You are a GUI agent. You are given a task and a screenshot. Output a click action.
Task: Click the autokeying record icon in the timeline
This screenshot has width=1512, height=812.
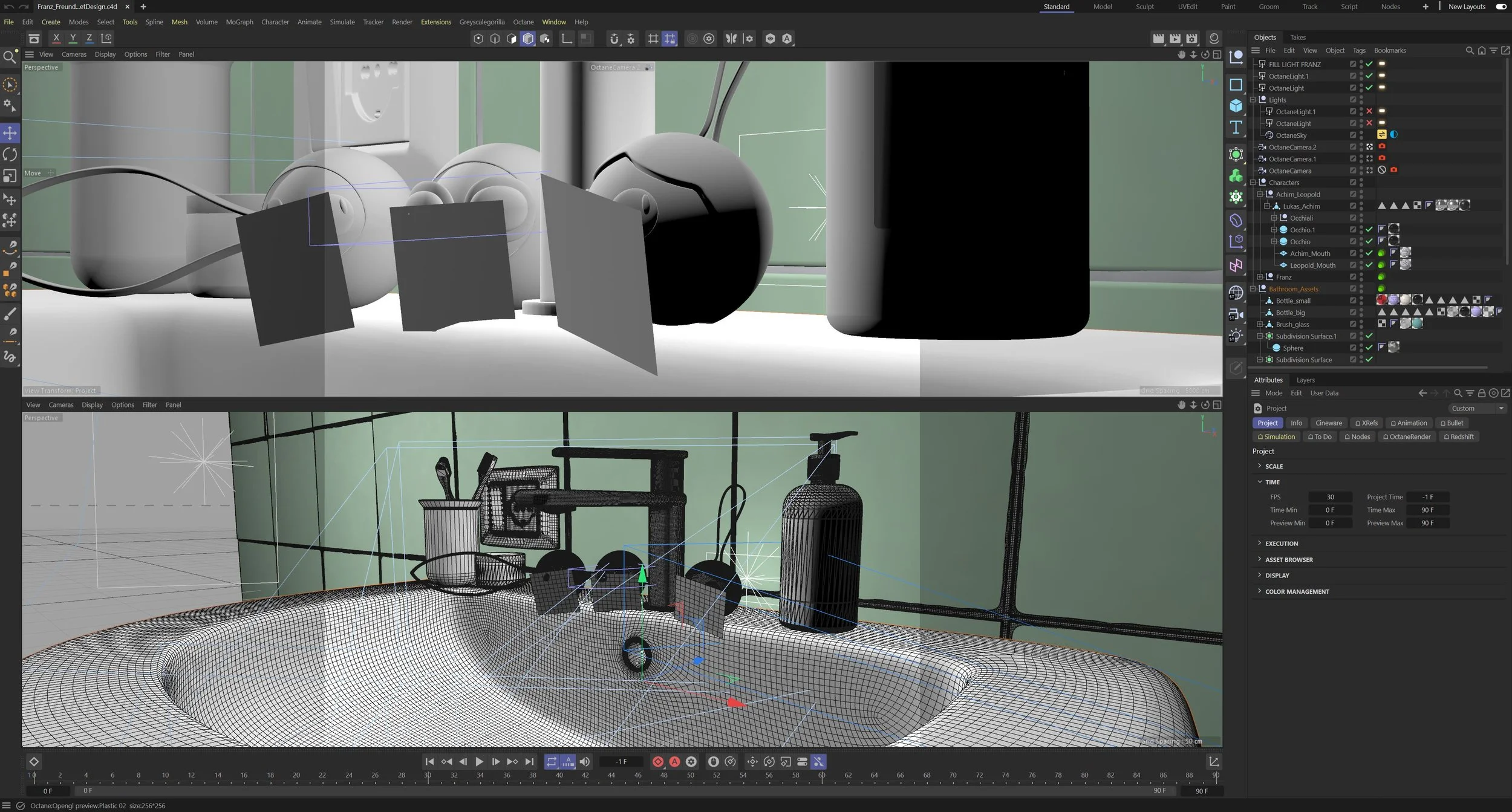675,762
